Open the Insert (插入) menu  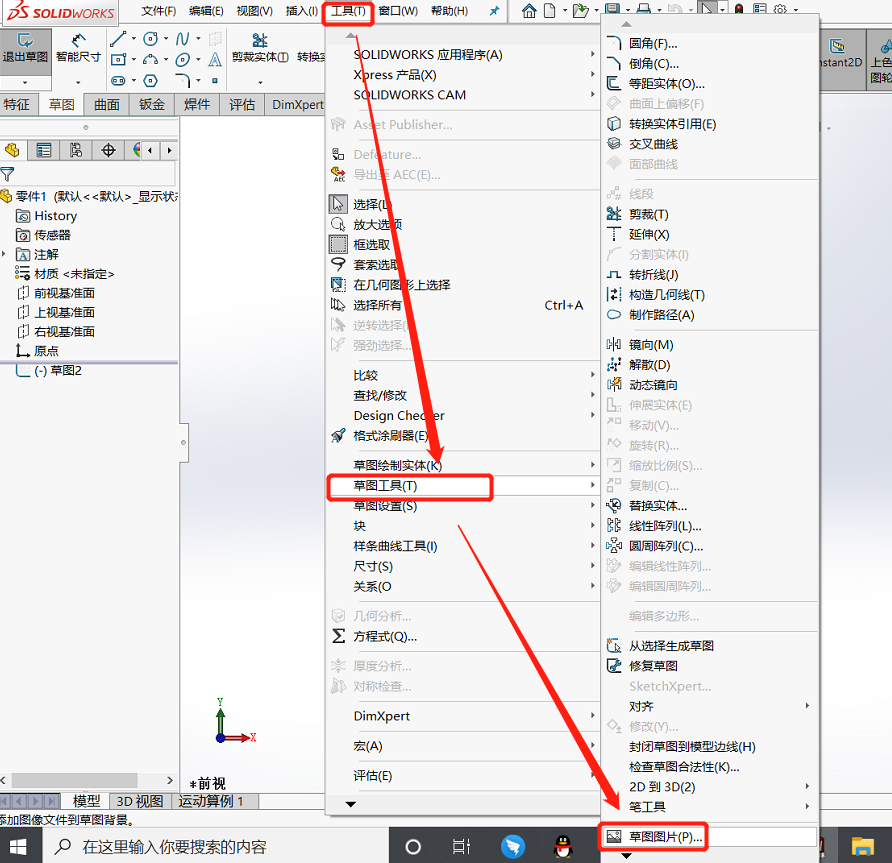pyautogui.click(x=301, y=11)
